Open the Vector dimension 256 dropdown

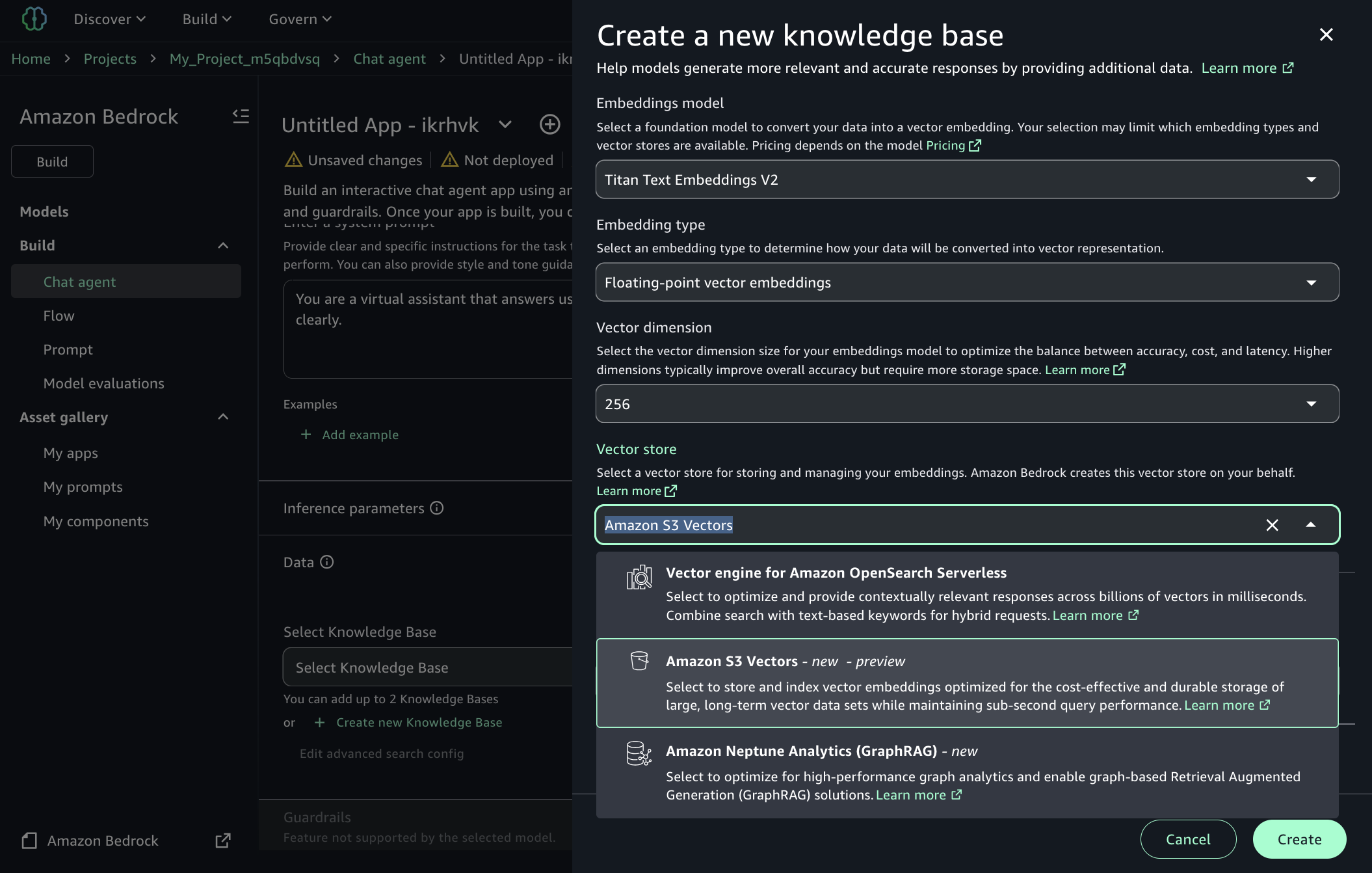coord(966,404)
